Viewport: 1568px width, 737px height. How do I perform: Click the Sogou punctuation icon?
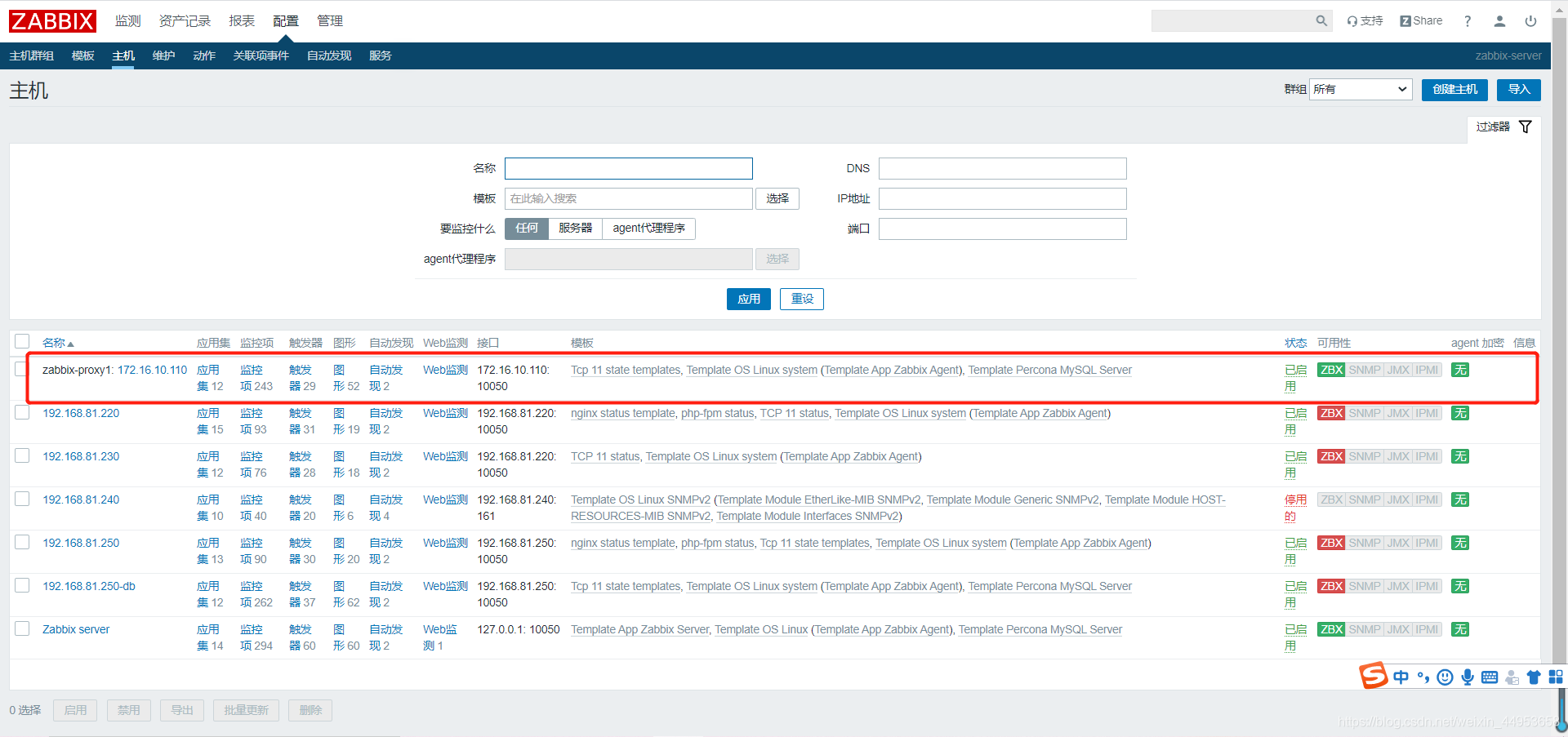coord(1423,677)
